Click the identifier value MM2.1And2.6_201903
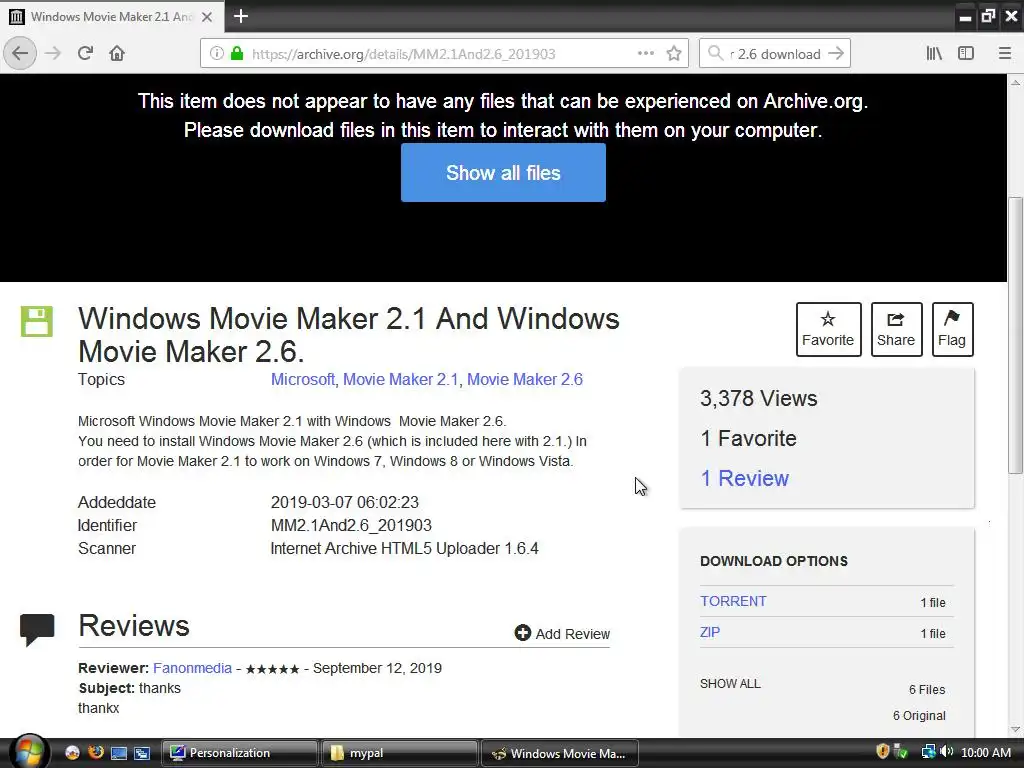Image resolution: width=1024 pixels, height=768 pixels. 351,525
